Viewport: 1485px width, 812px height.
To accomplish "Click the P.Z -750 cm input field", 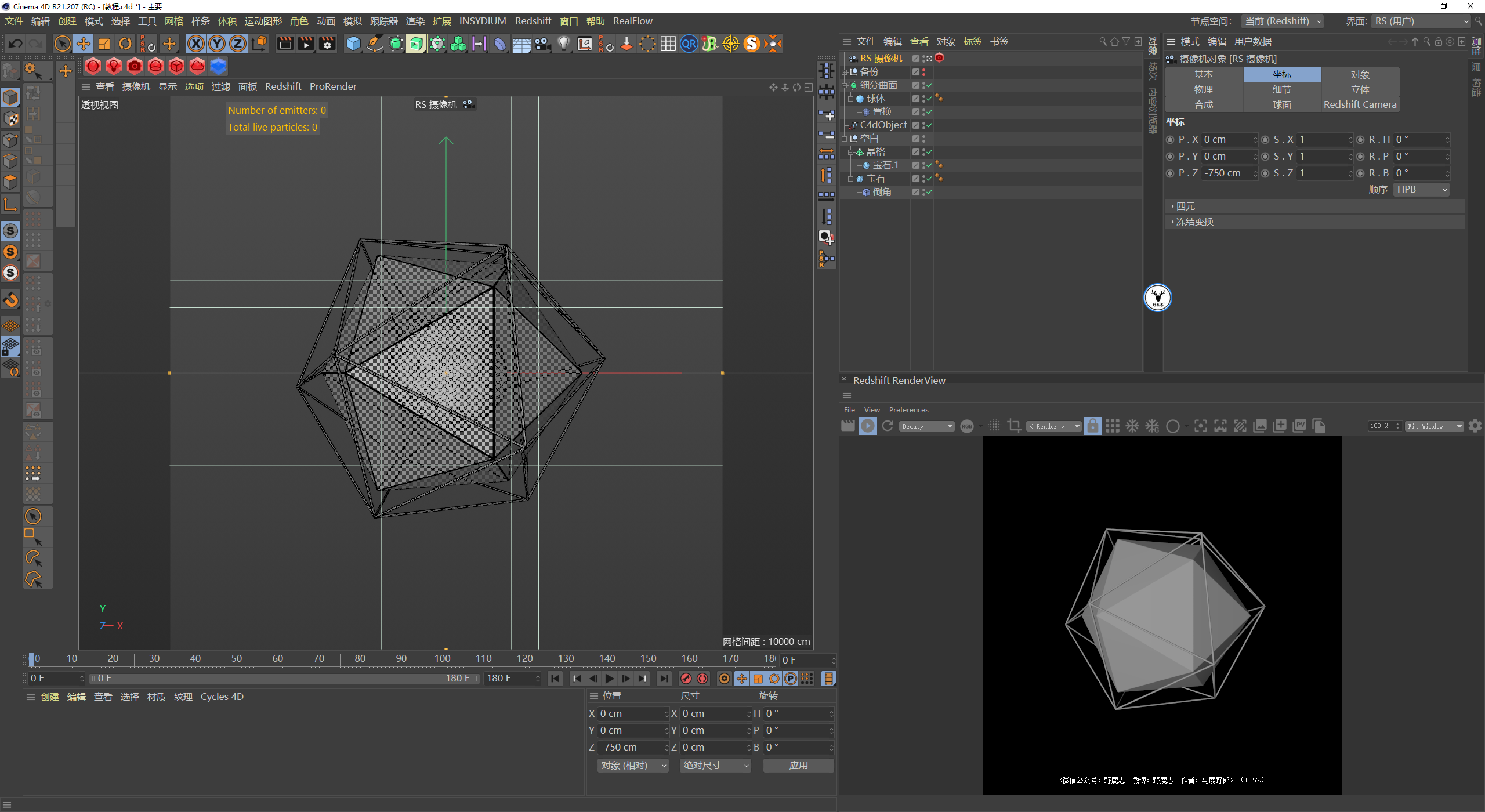I will 1226,173.
